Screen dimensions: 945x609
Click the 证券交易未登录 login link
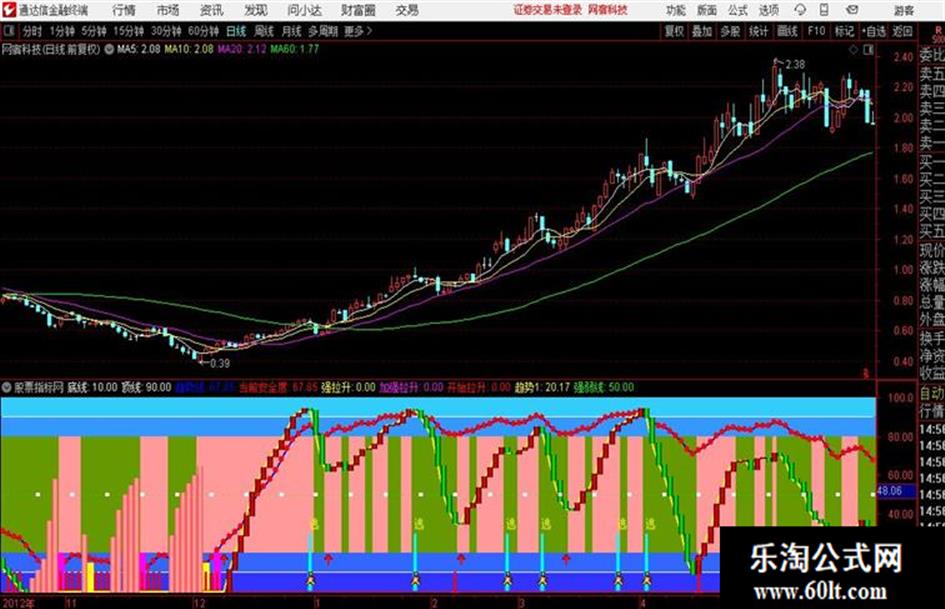[x=548, y=10]
